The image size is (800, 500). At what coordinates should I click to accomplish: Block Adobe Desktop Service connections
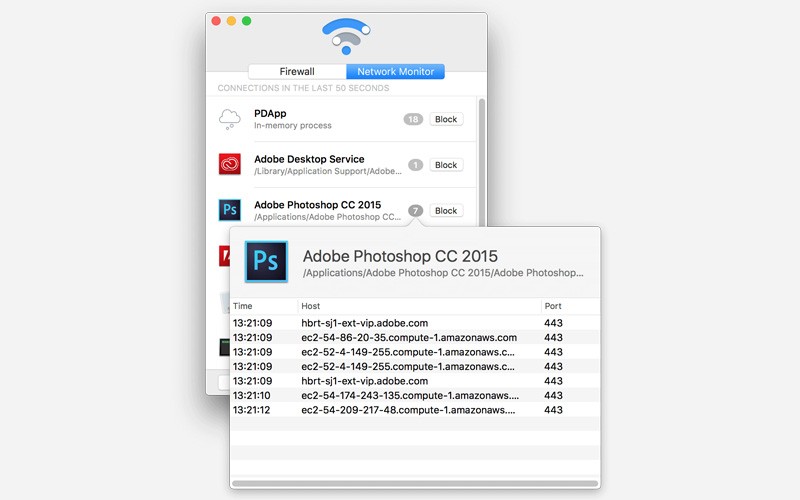click(446, 165)
